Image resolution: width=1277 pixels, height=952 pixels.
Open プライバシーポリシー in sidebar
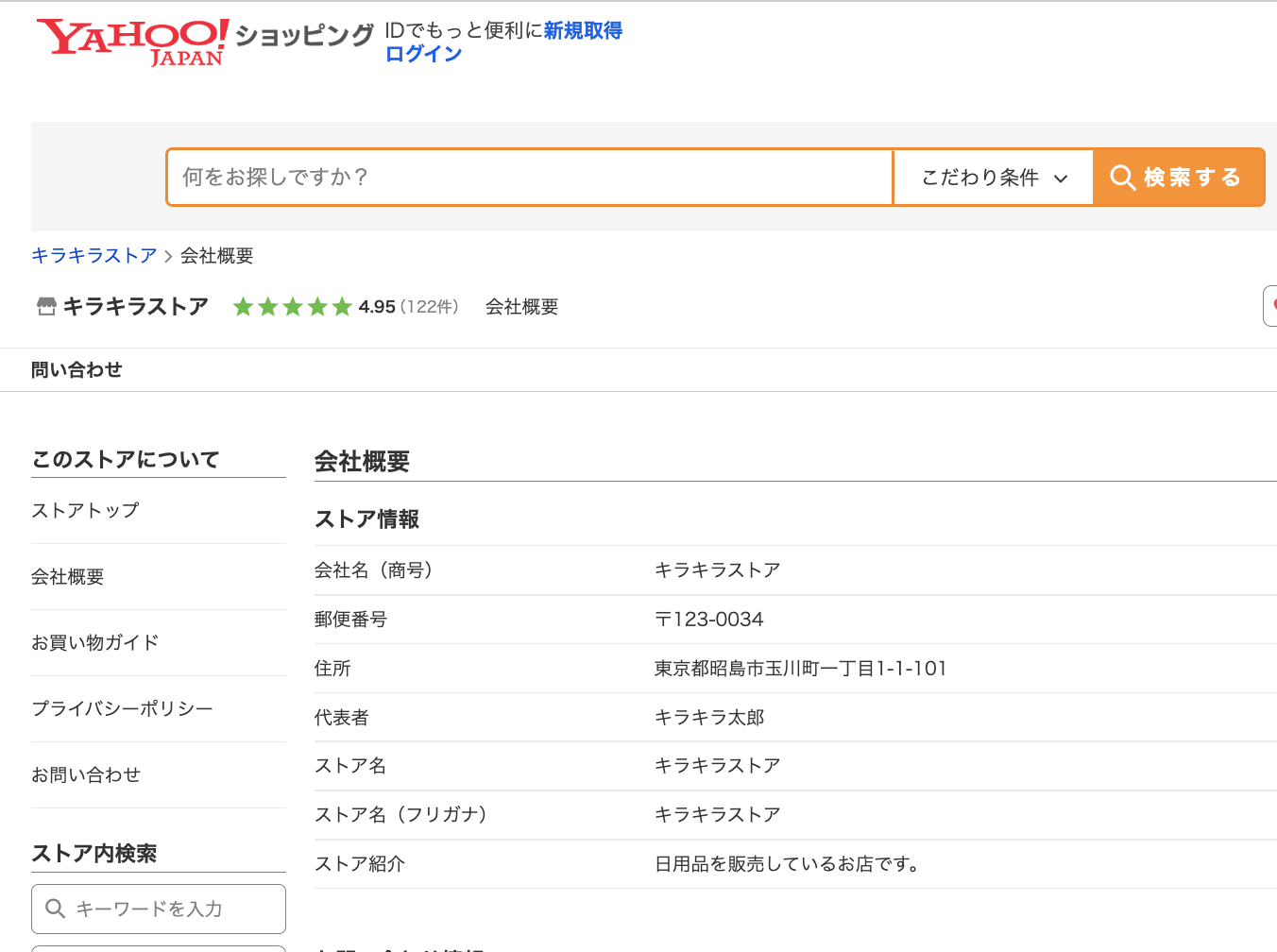click(x=123, y=709)
